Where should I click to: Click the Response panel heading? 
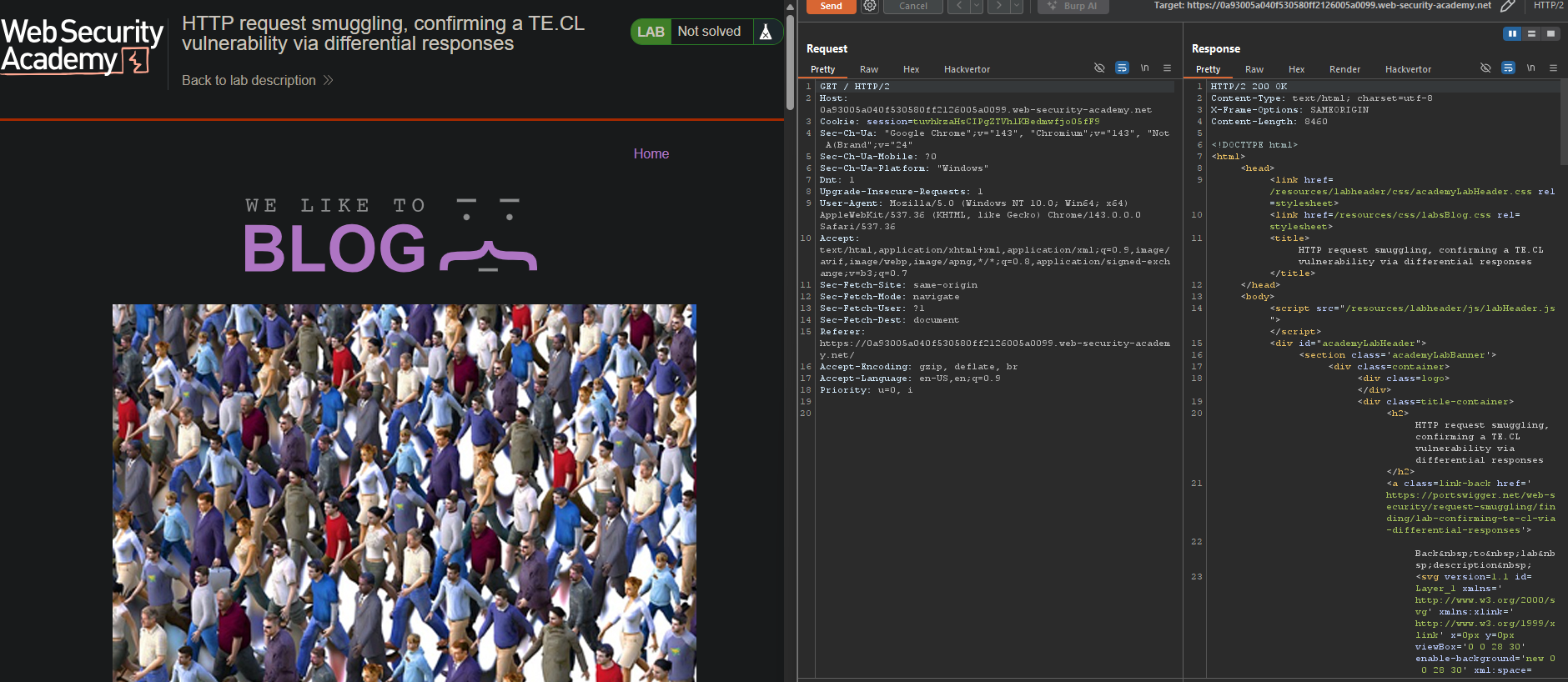(1215, 48)
